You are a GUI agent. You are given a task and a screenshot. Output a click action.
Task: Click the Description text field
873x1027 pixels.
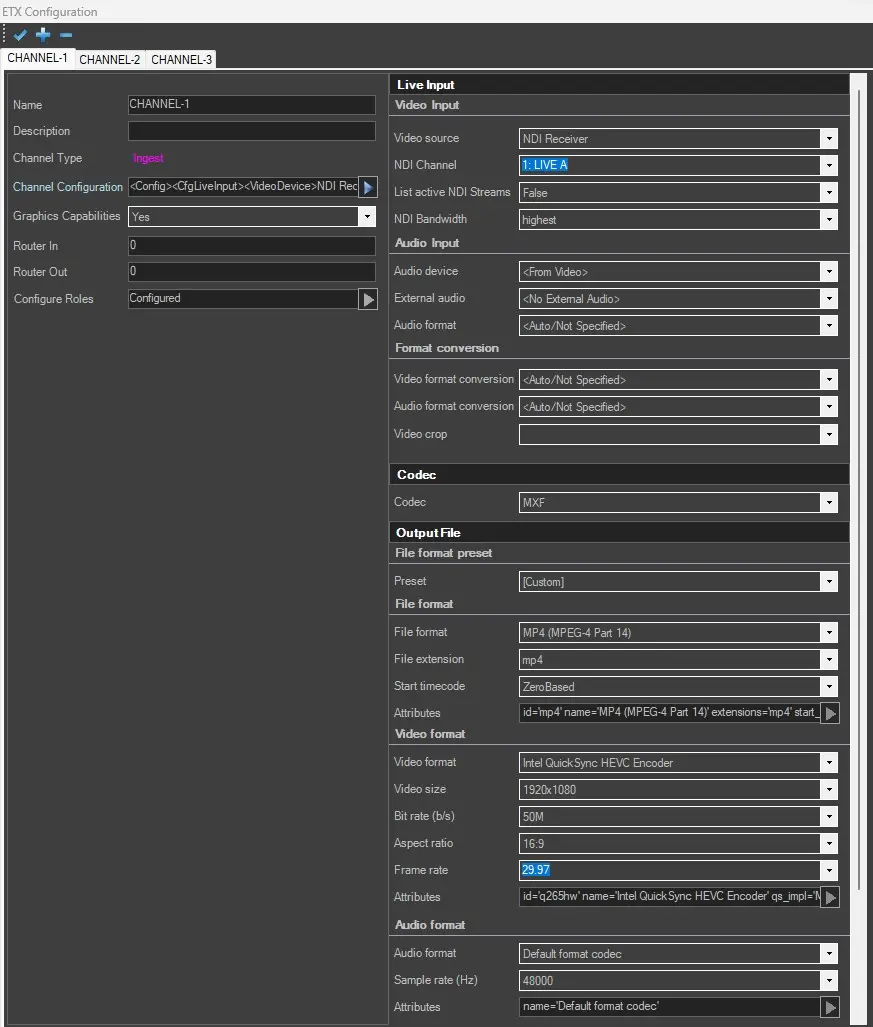[x=251, y=132]
